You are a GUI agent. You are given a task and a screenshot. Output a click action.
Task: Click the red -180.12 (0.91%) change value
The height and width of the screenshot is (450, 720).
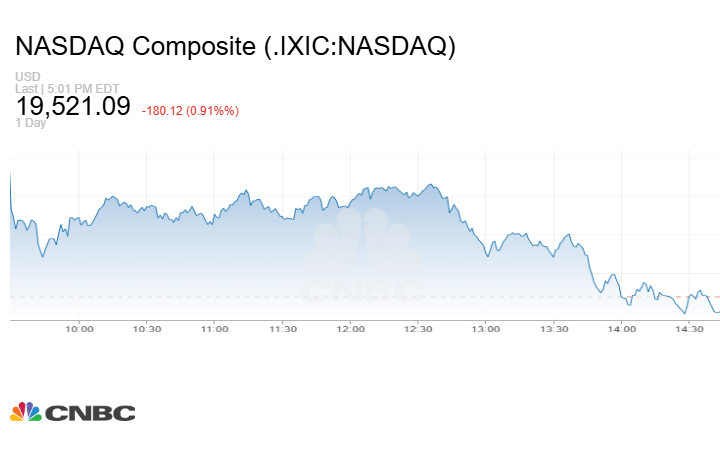click(x=190, y=110)
